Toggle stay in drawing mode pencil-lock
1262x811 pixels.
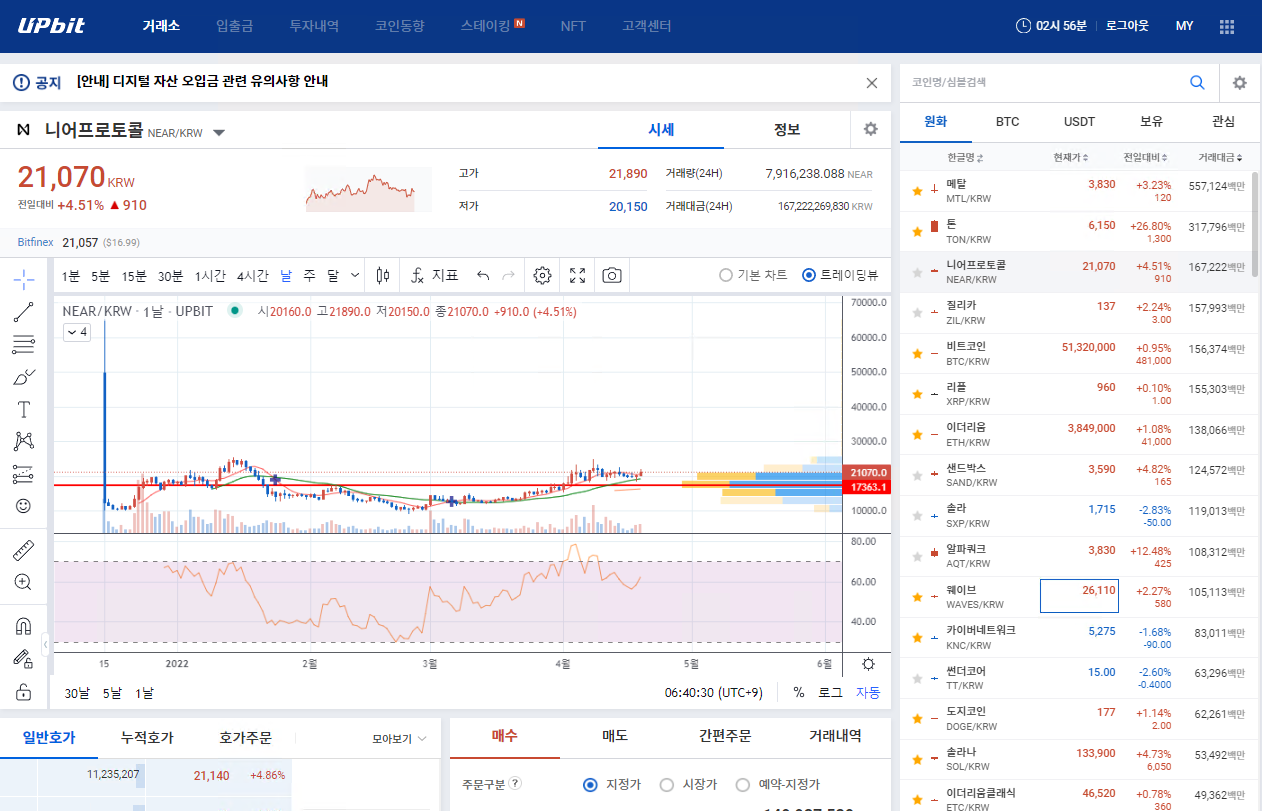(x=23, y=658)
